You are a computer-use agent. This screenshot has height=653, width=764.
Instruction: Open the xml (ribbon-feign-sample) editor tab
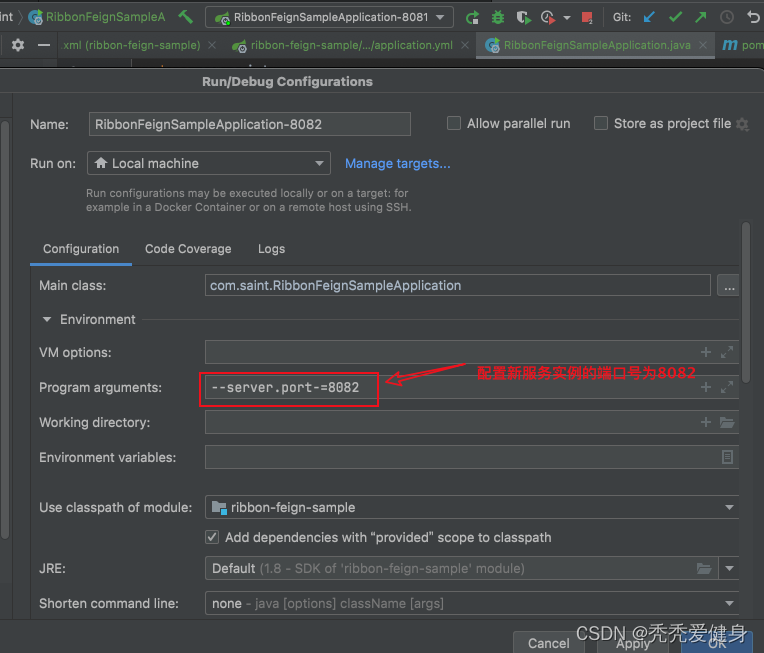(x=132, y=45)
